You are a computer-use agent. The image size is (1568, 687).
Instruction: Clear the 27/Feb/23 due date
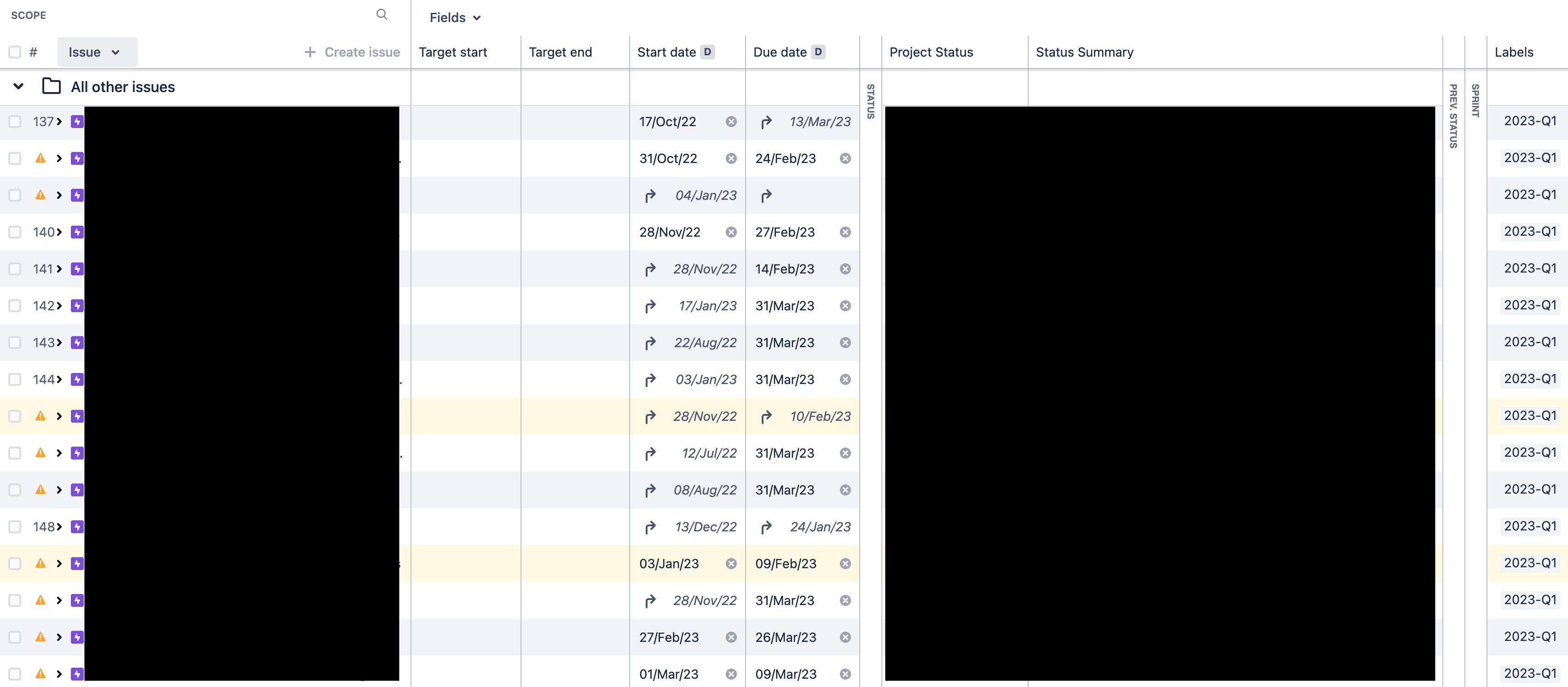(845, 232)
